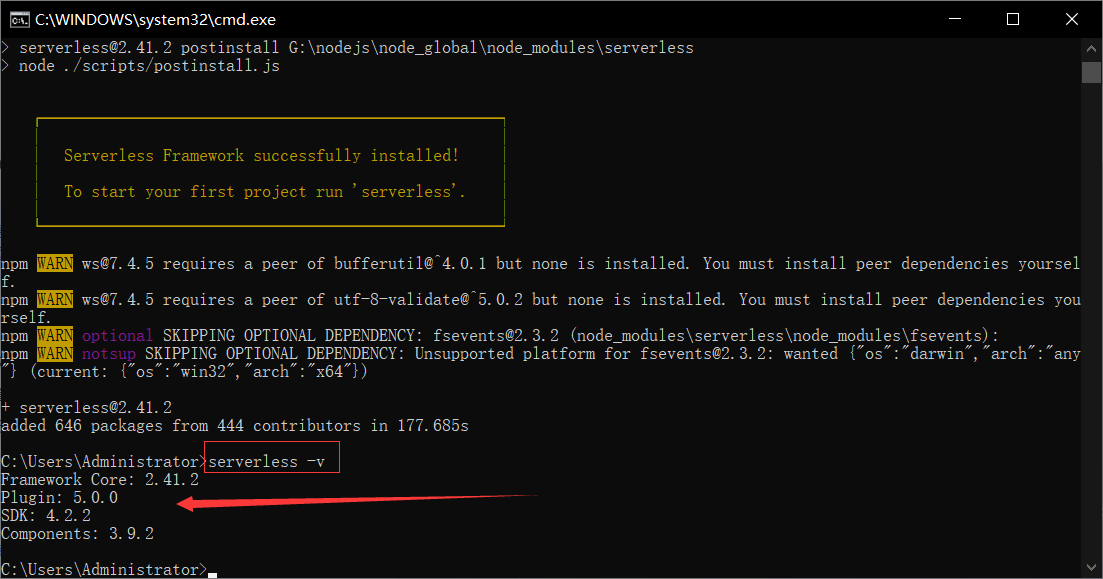
Task: Click the scroll up arrow on scrollbar
Action: coord(1091,47)
